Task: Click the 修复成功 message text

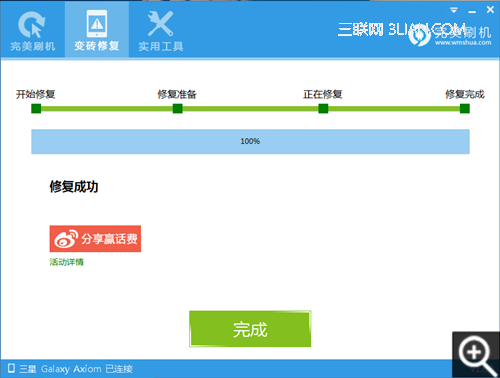Action: tap(74, 187)
